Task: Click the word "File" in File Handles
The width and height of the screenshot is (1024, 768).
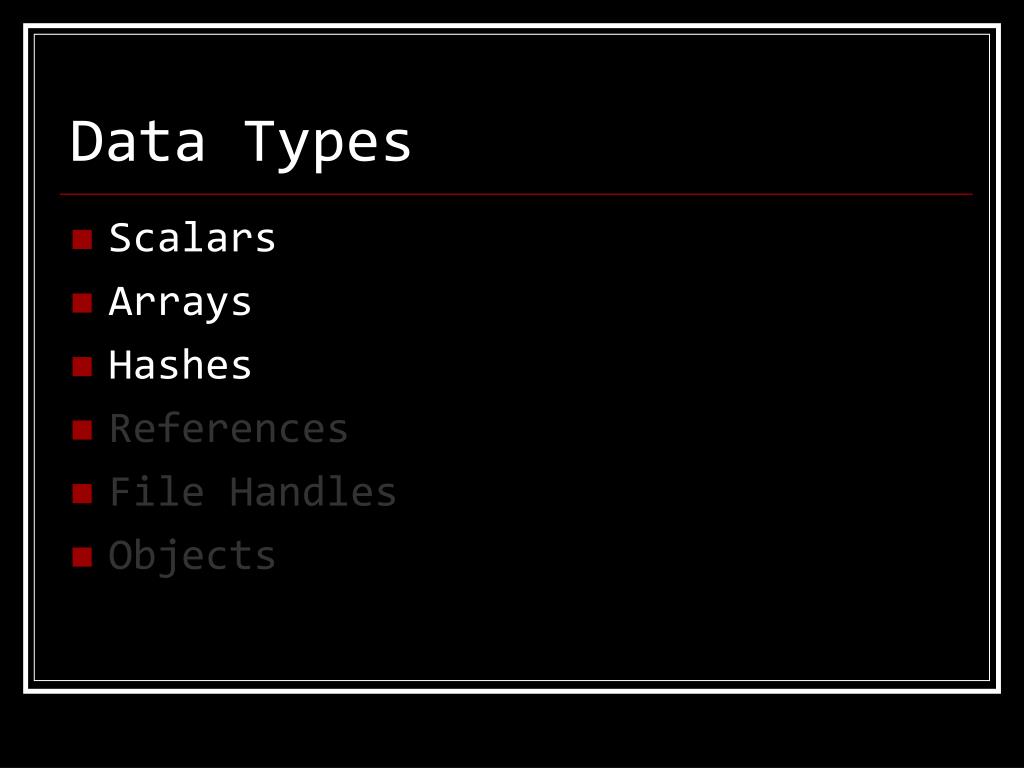Action: (157, 492)
